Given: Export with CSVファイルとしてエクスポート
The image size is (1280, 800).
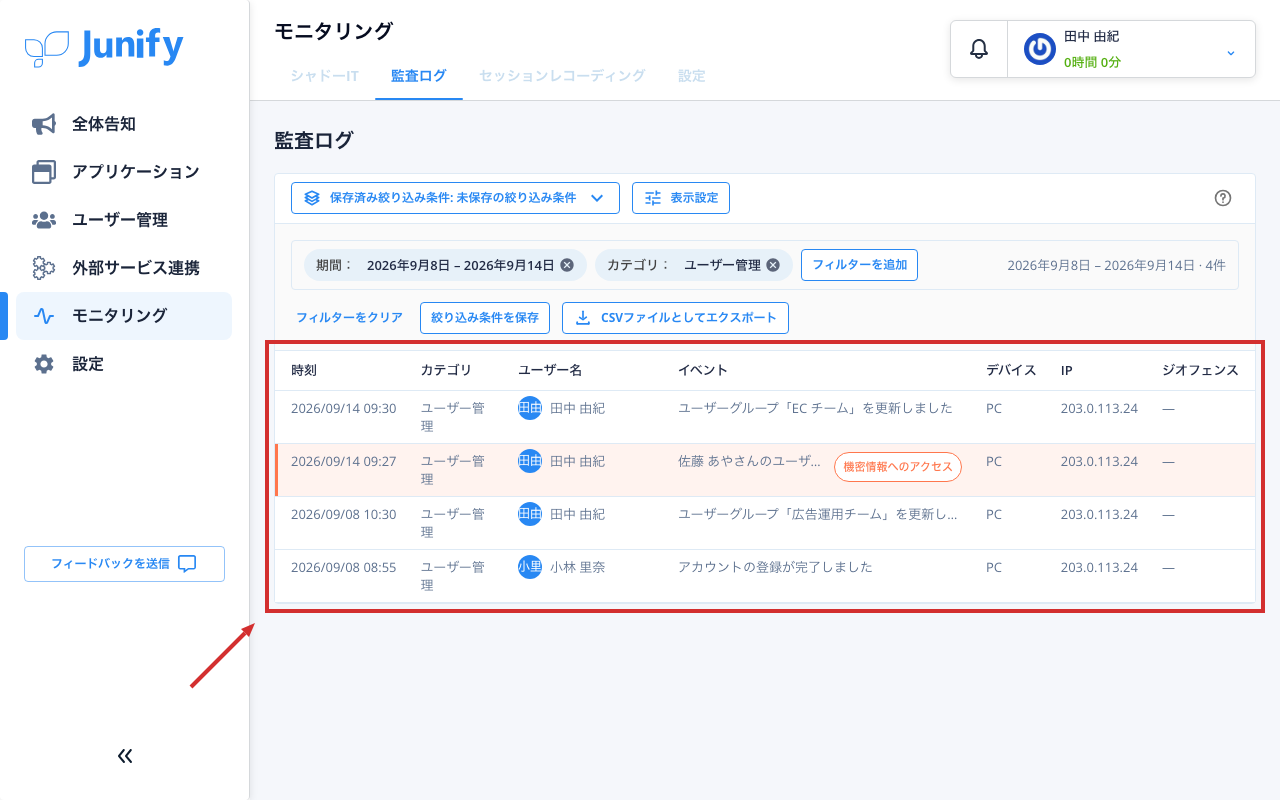Looking at the screenshot, I should click(676, 318).
